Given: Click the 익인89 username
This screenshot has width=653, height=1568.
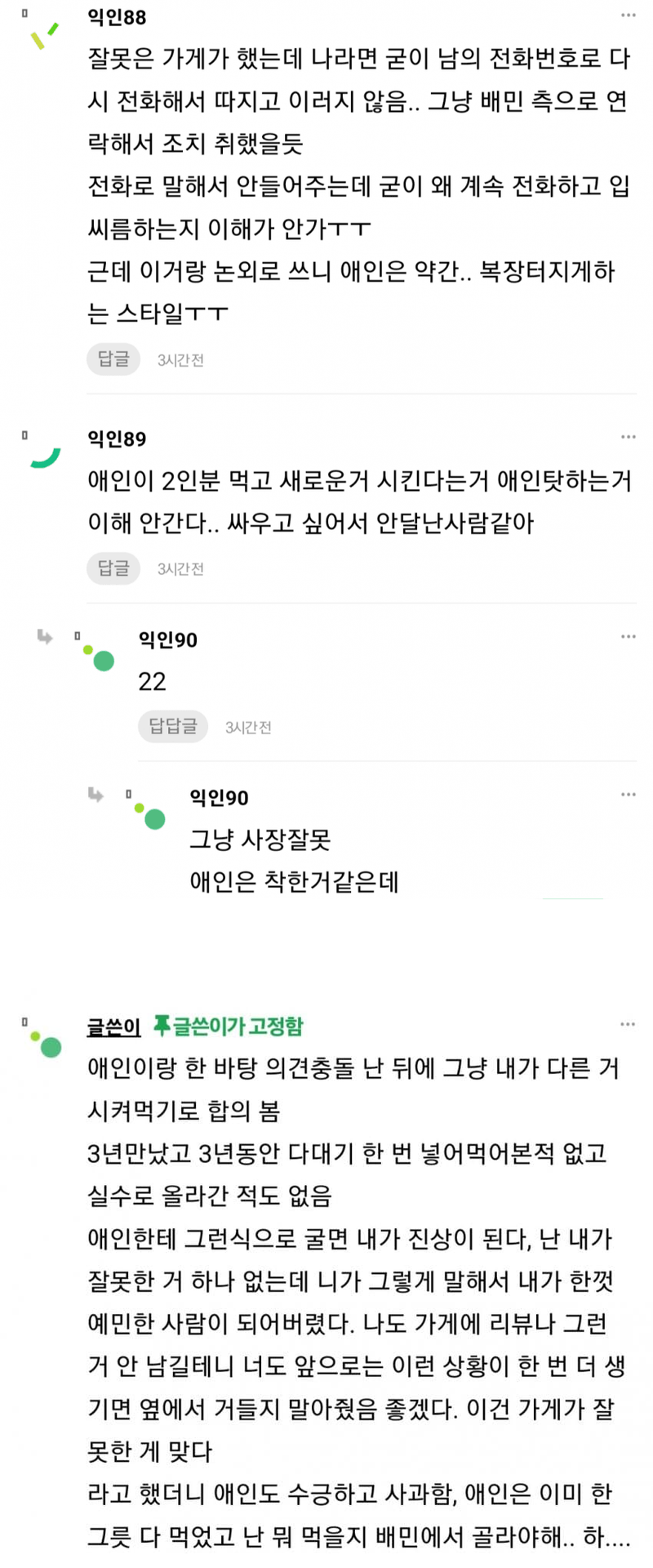Looking at the screenshot, I should click(117, 439).
